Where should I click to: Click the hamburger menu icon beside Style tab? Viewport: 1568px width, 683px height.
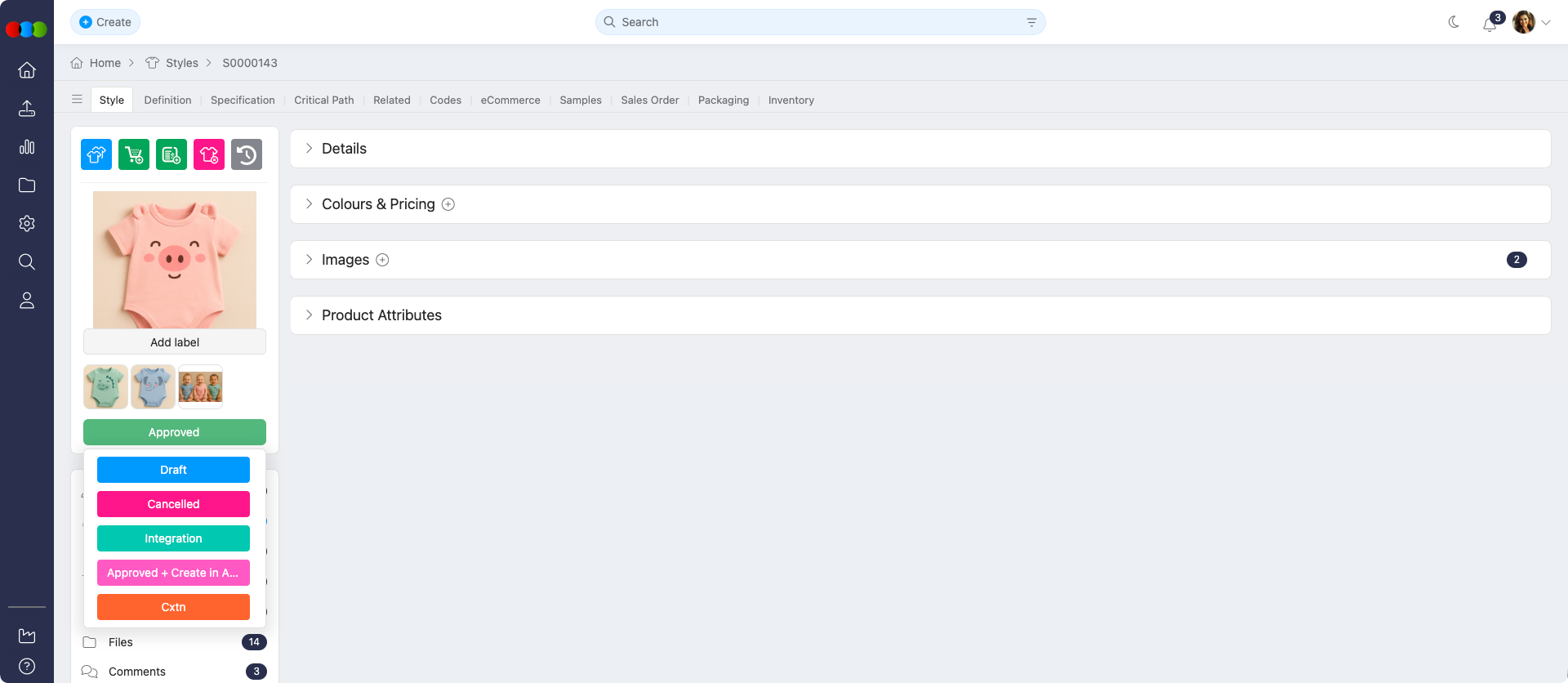pyautogui.click(x=77, y=100)
